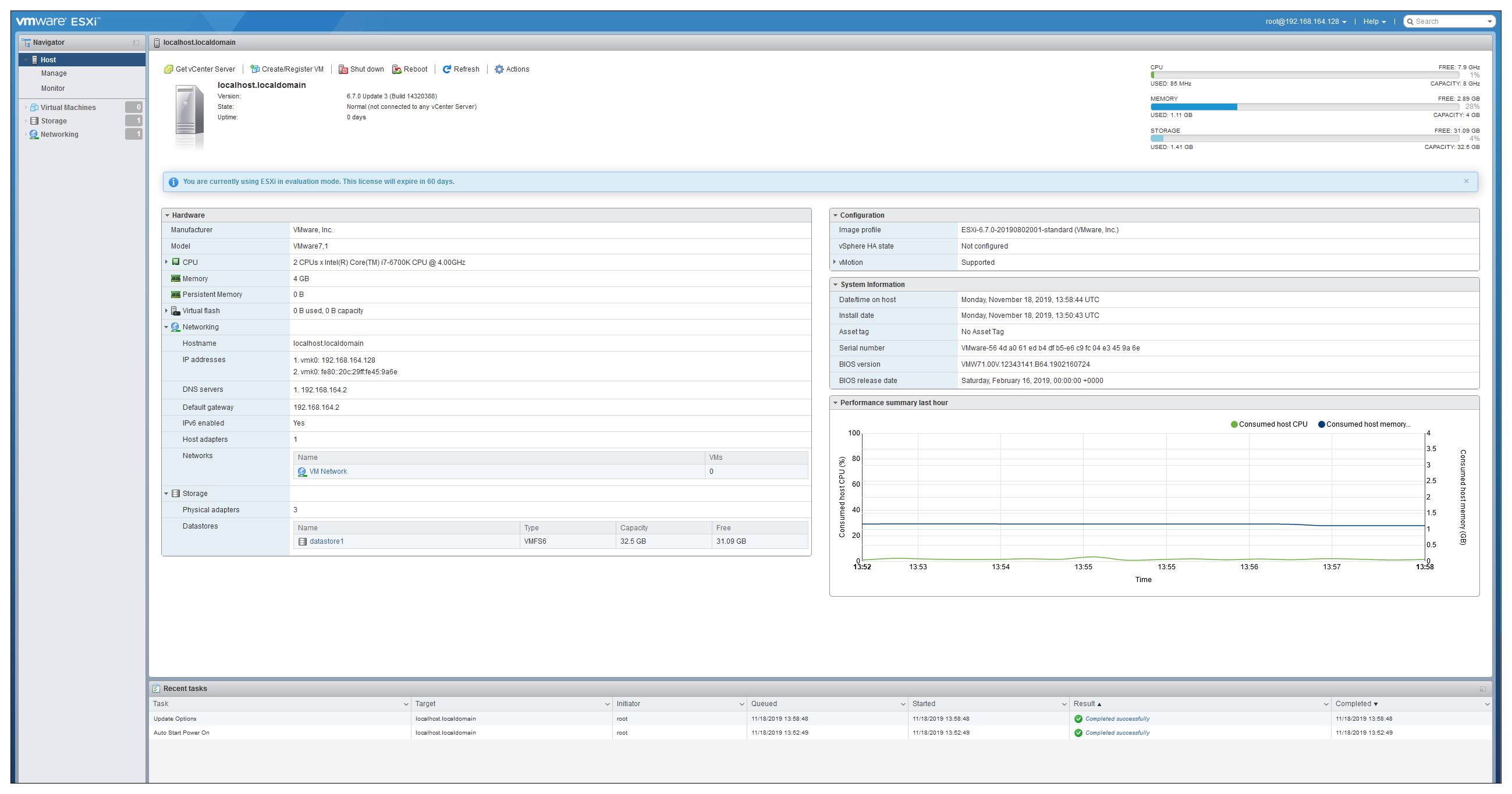Image resolution: width=1512 pixels, height=794 pixels.
Task: Click Get vCenter Server button
Action: click(200, 69)
